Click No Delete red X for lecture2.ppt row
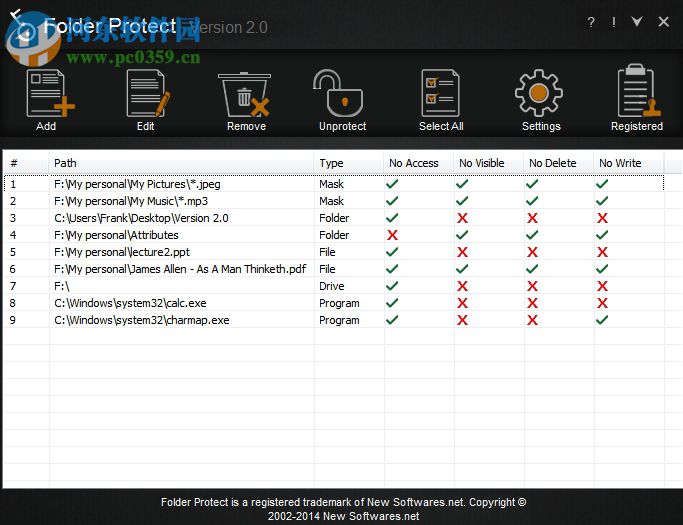Viewport: 683px width, 525px height. 532,252
